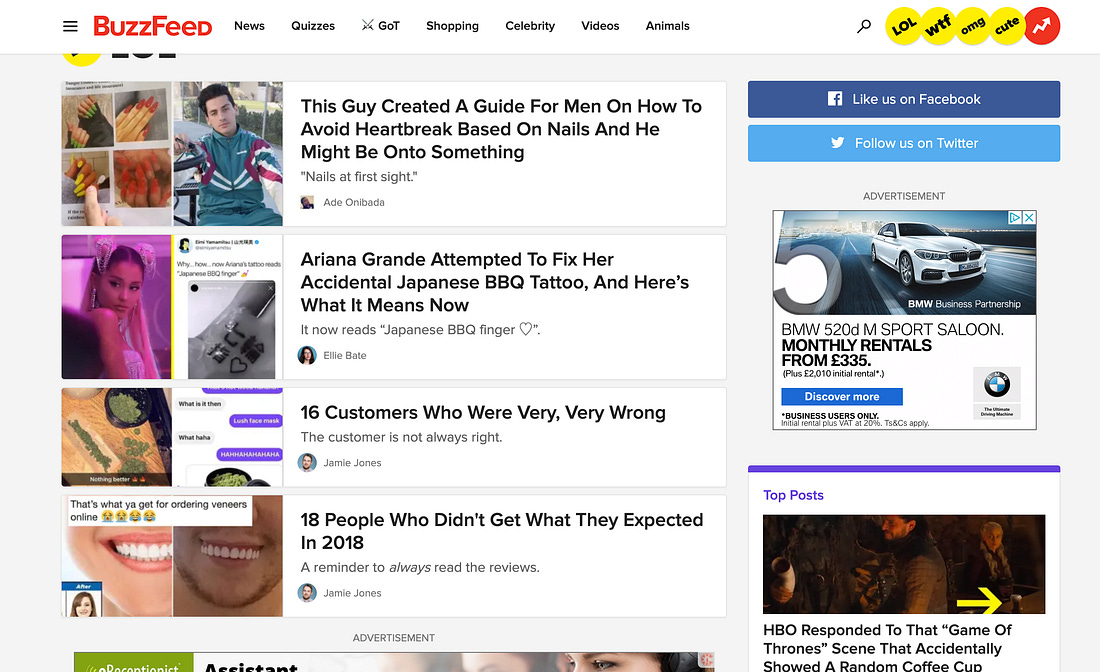Click the omg badge
1100x672 pixels.
pos(974,27)
